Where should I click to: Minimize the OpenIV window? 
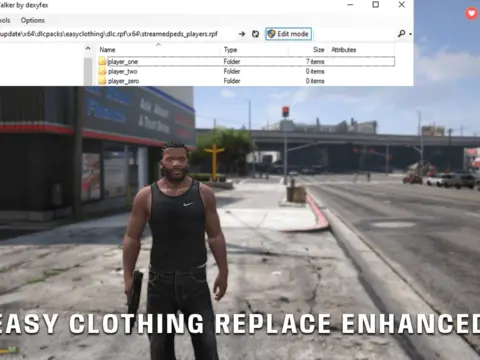[x=350, y=5]
